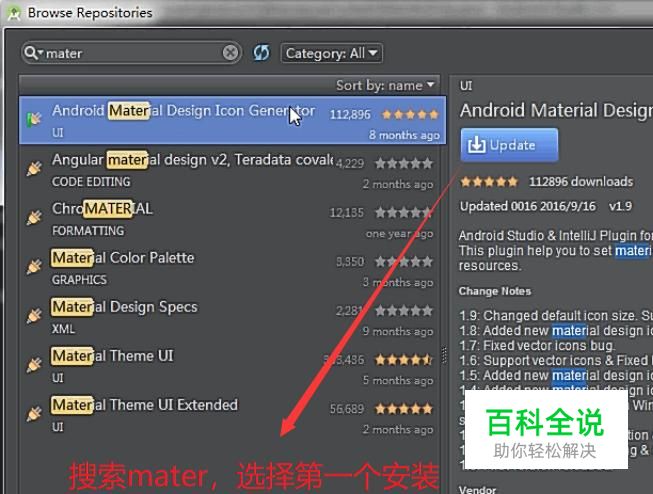Click XML category under Material Design Specs

click(63, 329)
